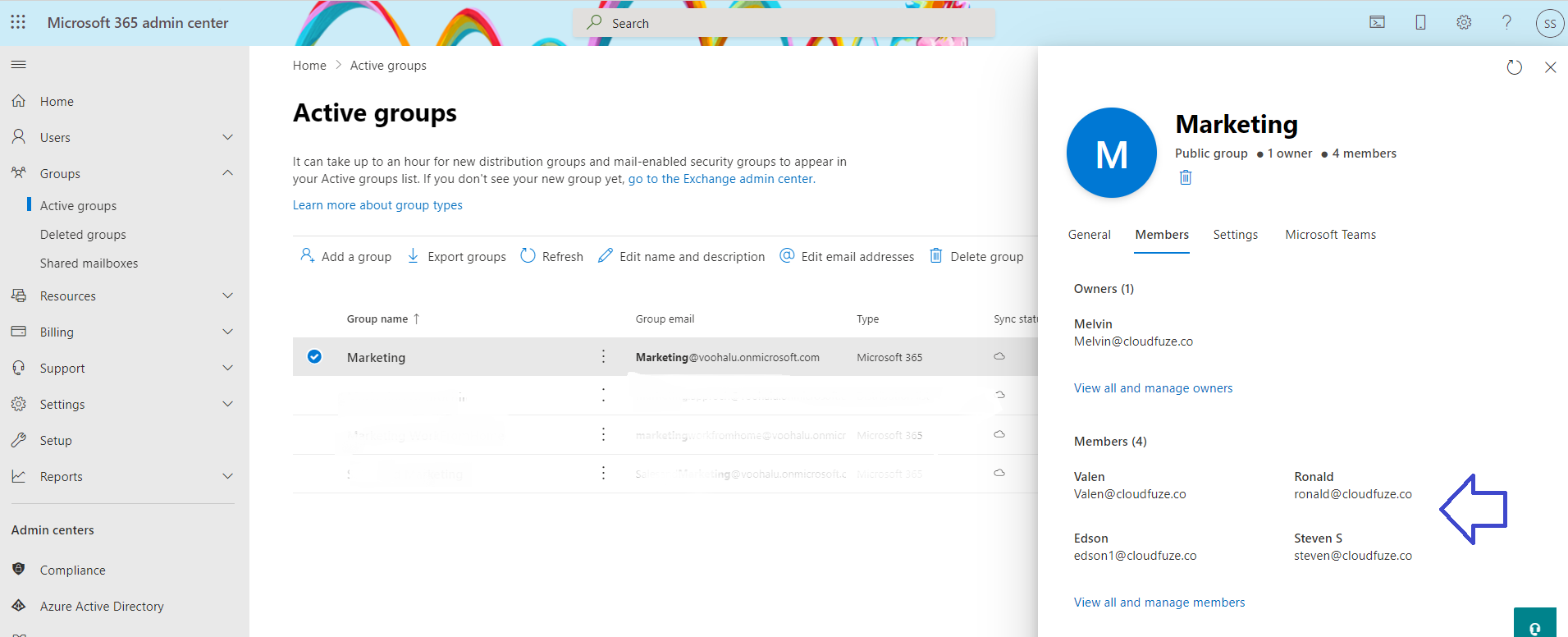The height and width of the screenshot is (637, 1568).
Task: Click Export groups button
Action: (x=456, y=256)
